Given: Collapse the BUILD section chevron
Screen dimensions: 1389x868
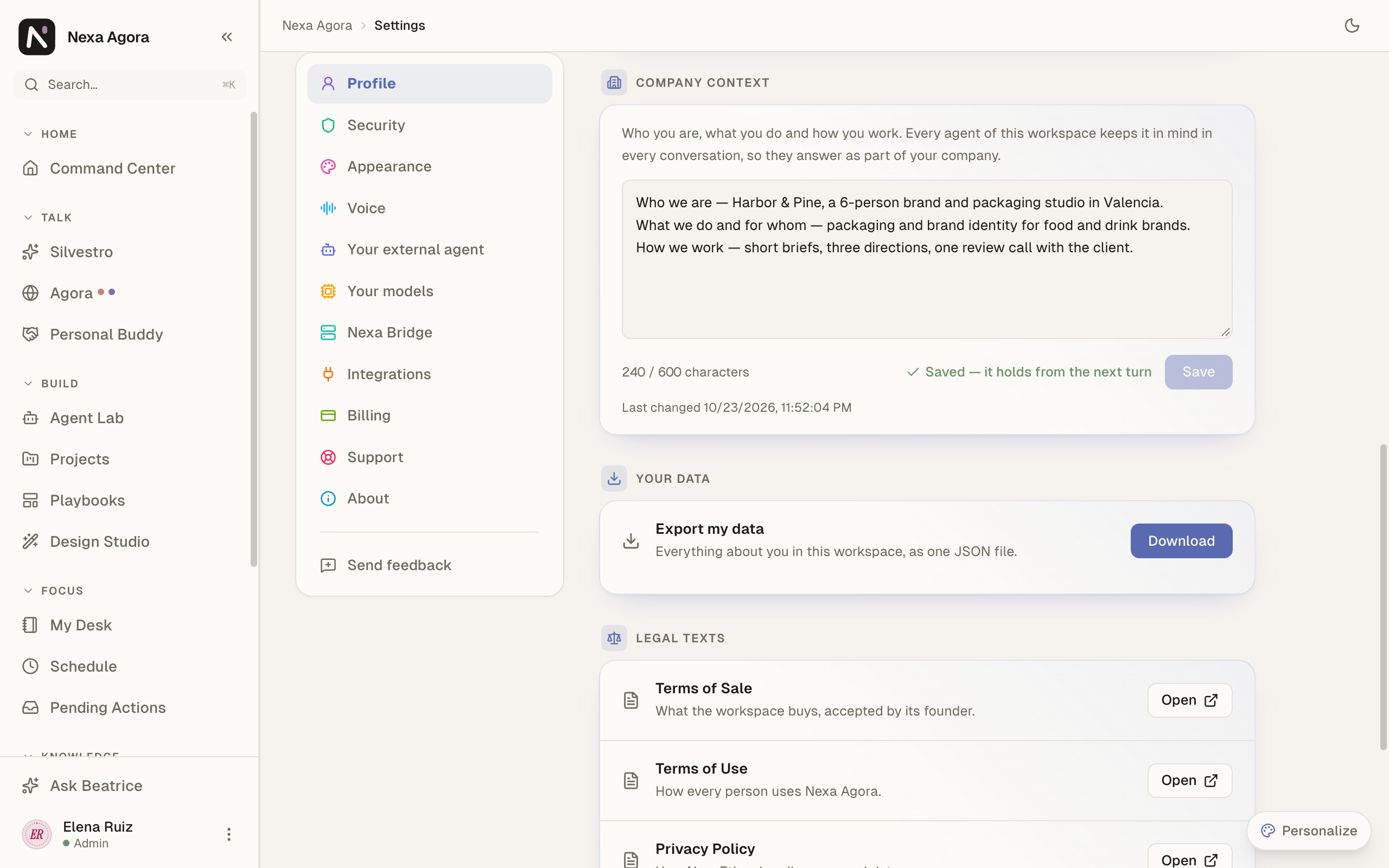Looking at the screenshot, I should [x=28, y=384].
